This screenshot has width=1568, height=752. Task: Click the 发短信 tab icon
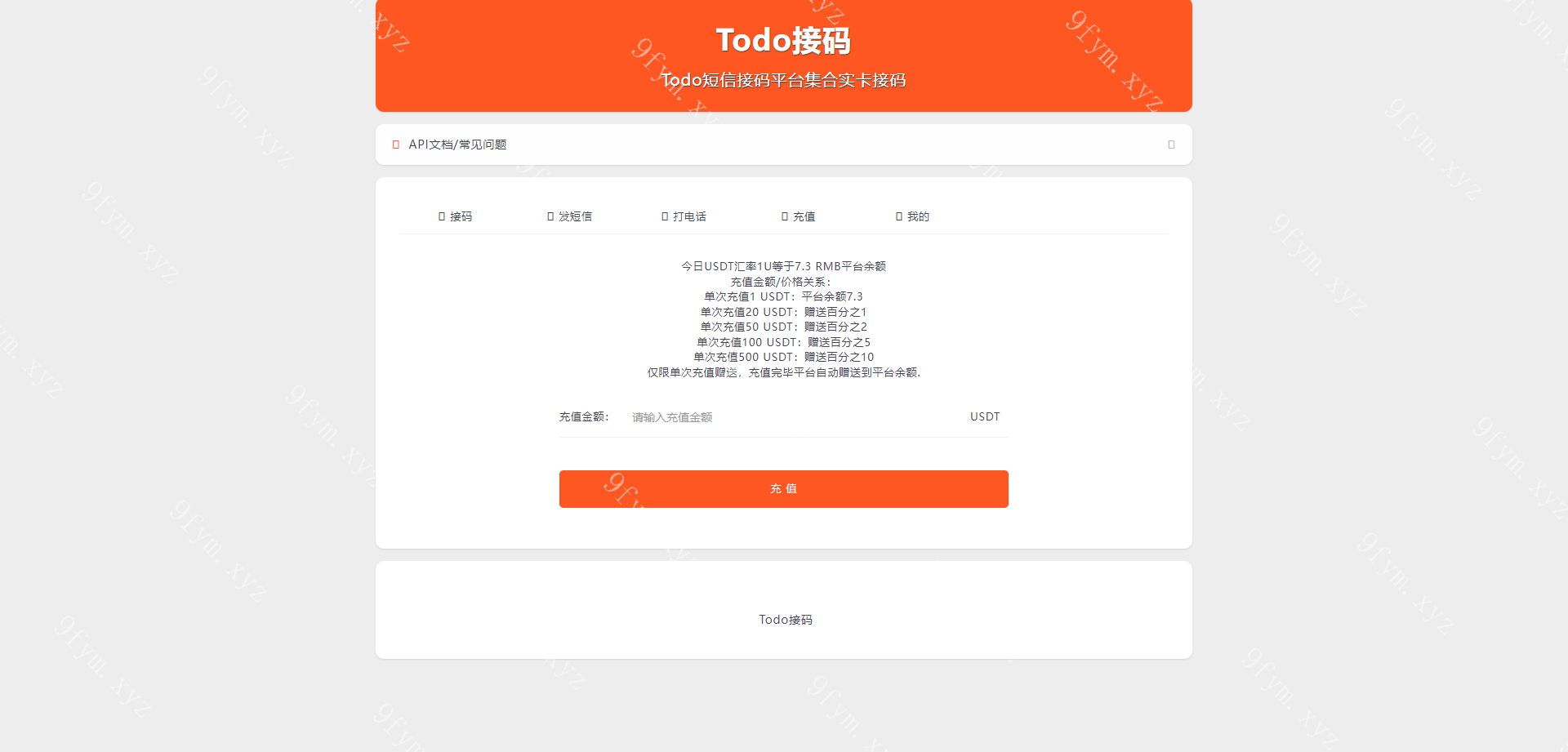point(550,216)
